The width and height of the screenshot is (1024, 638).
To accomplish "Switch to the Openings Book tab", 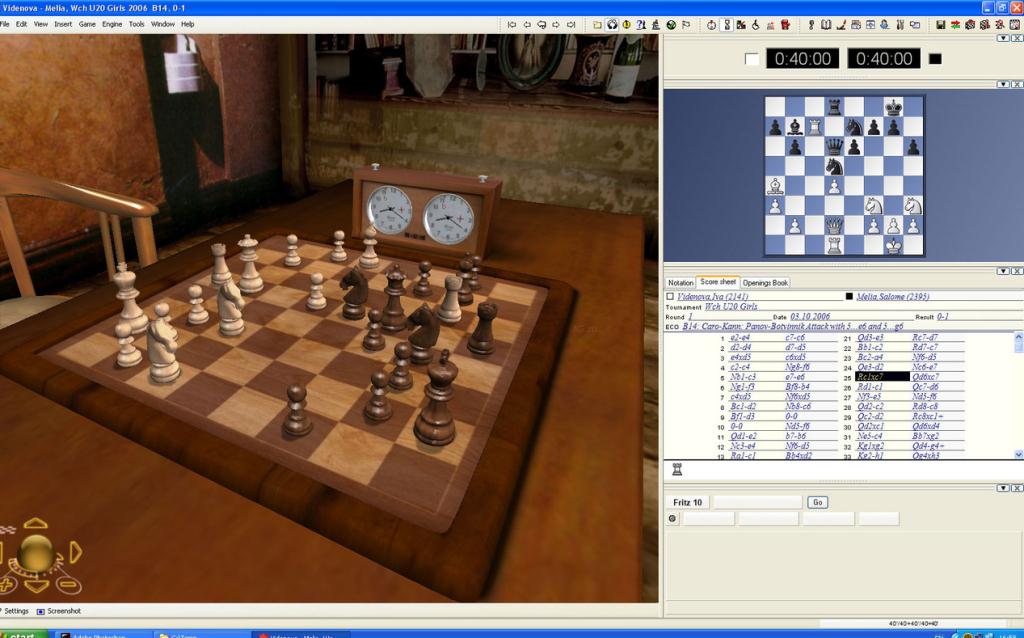I will (765, 283).
